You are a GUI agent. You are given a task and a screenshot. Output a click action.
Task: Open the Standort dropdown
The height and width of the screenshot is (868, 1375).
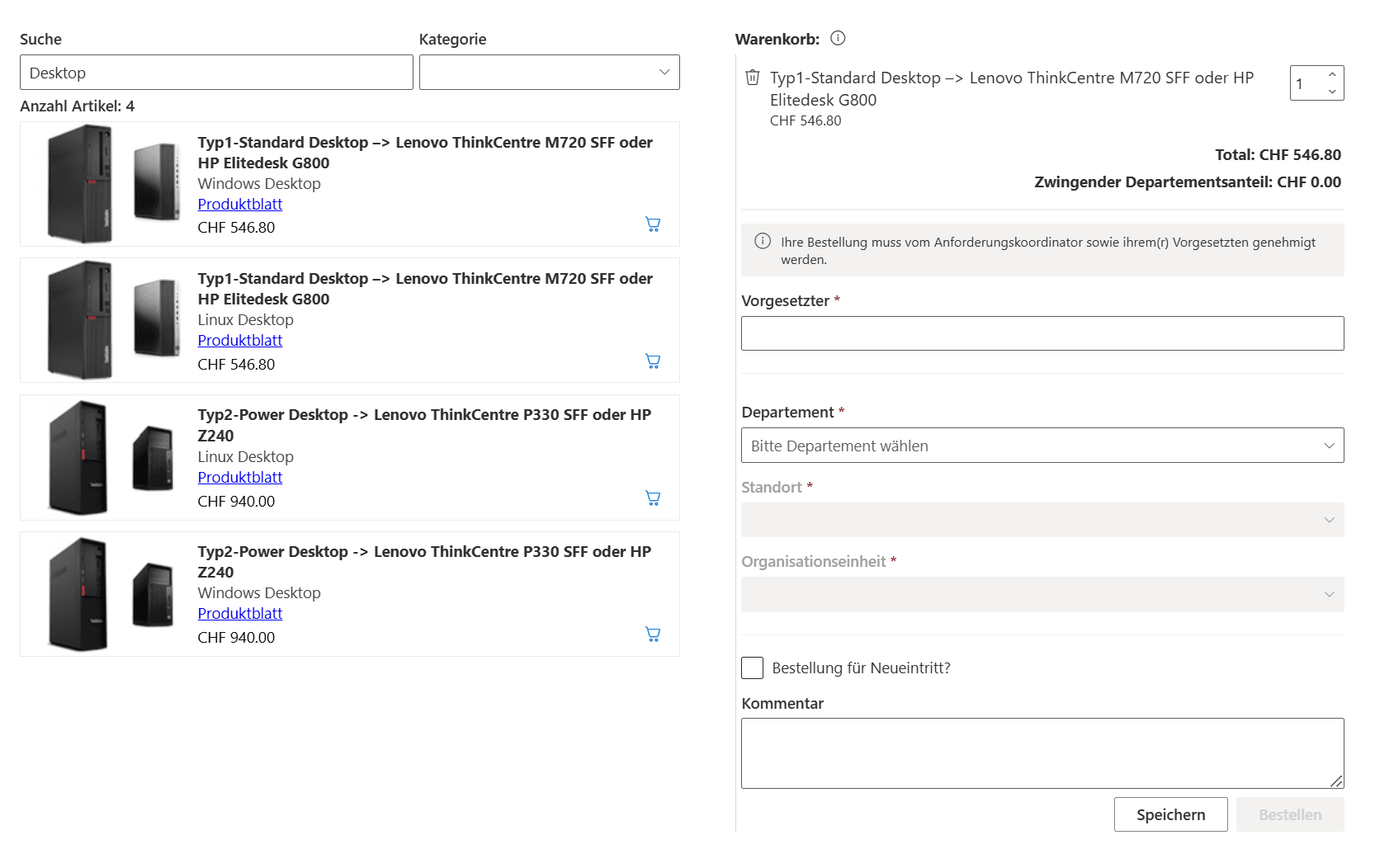(x=1042, y=520)
